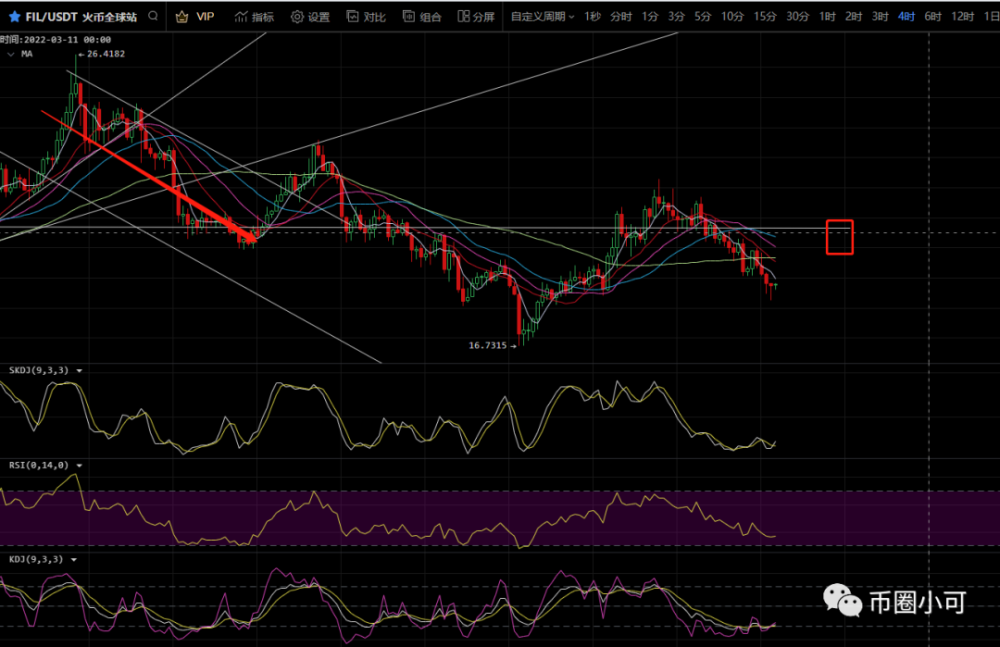
Task: Open the VIP crown menu
Action: 195,17
